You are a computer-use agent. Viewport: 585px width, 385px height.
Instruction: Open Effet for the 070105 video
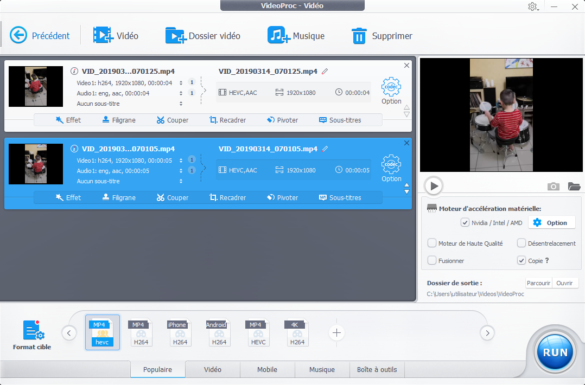pos(68,198)
